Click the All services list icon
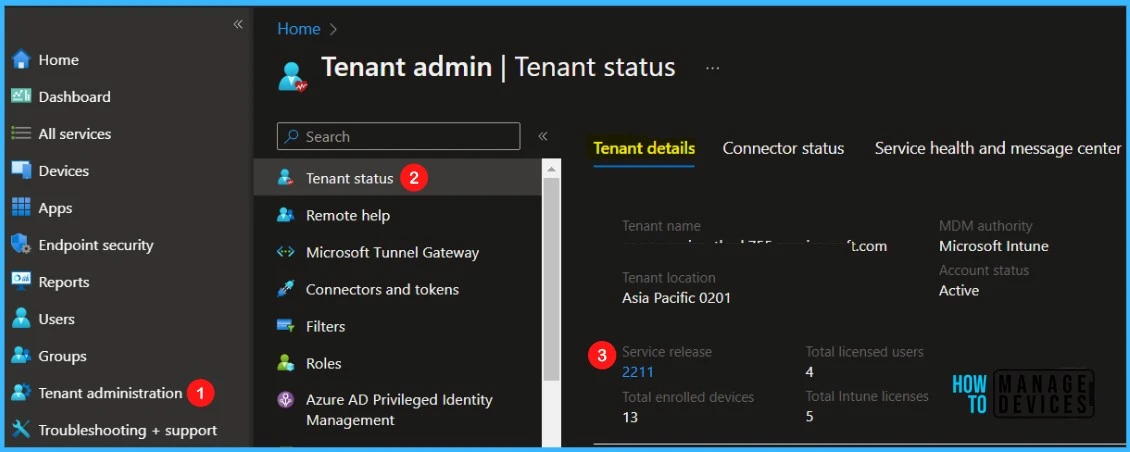Image resolution: width=1130 pixels, height=452 pixels. point(21,134)
